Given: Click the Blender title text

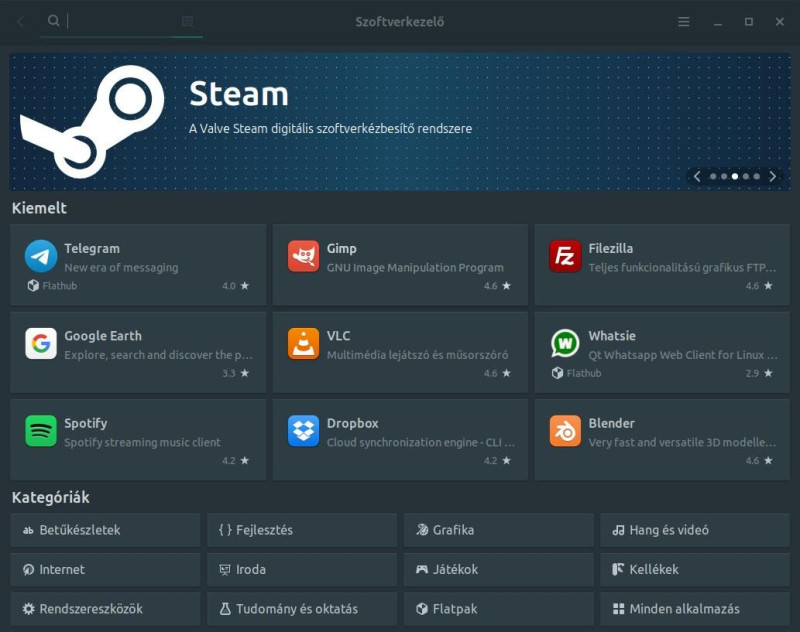Looking at the screenshot, I should click(x=611, y=423).
